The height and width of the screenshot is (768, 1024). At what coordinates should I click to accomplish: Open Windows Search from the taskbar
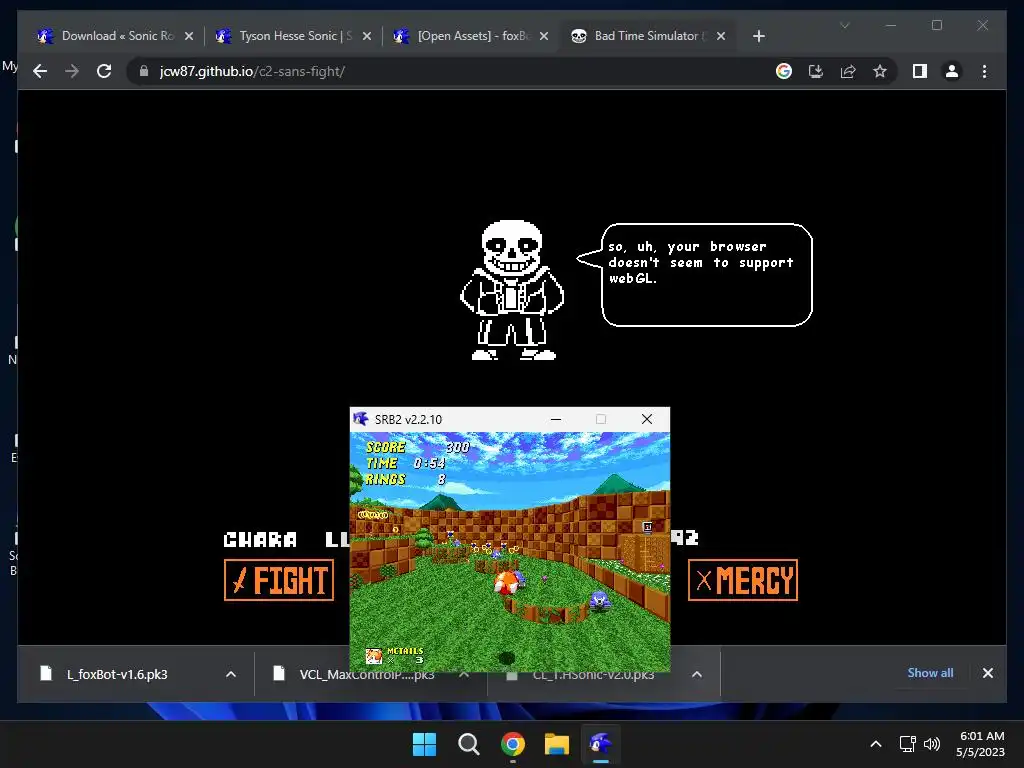coord(468,744)
